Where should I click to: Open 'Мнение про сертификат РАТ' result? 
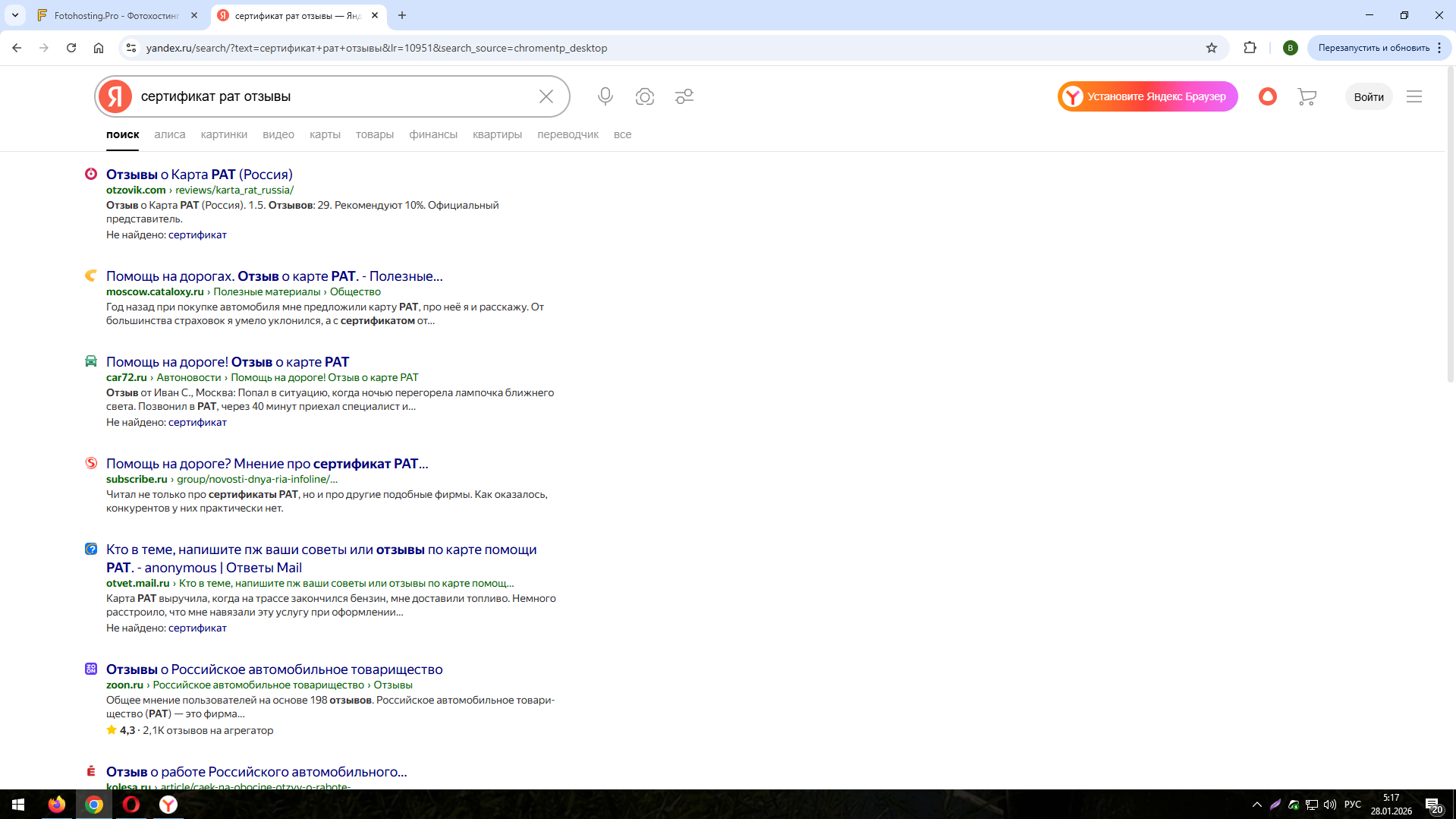click(267, 464)
